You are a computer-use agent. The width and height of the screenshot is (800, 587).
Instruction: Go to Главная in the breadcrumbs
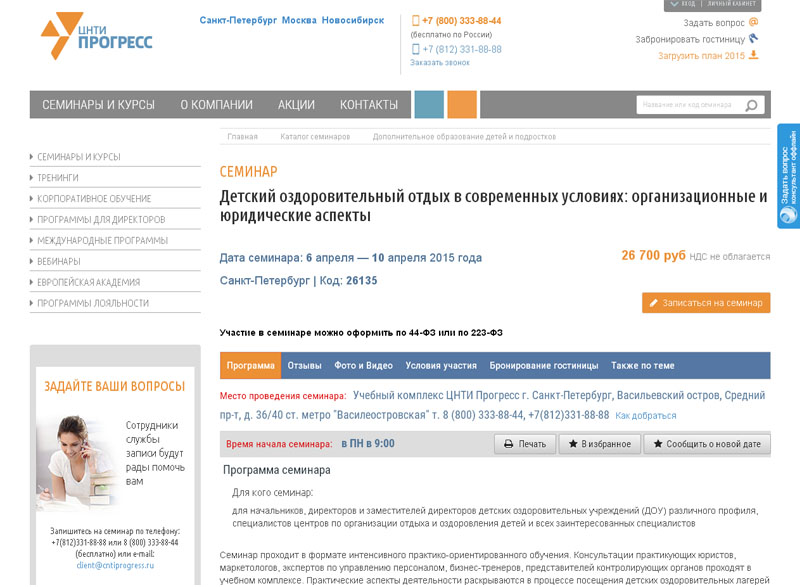(x=242, y=137)
